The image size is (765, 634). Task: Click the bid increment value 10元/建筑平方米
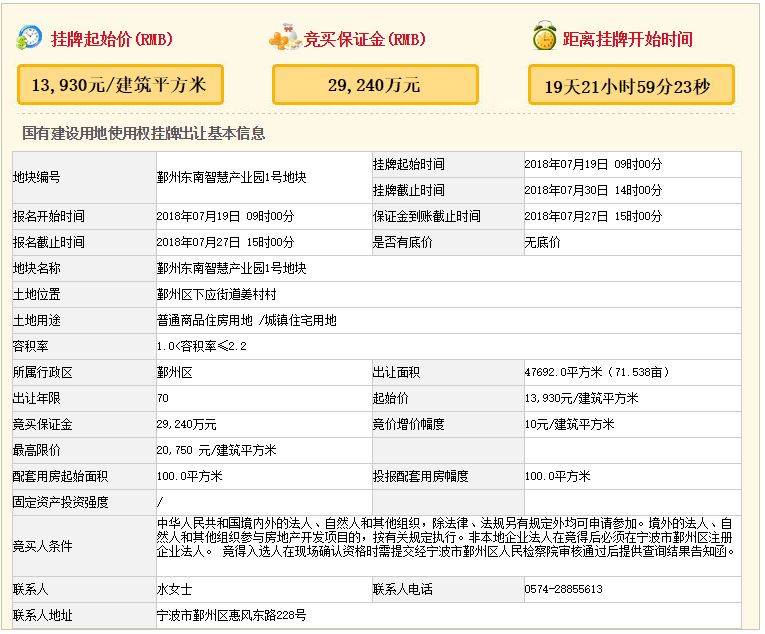click(x=569, y=424)
